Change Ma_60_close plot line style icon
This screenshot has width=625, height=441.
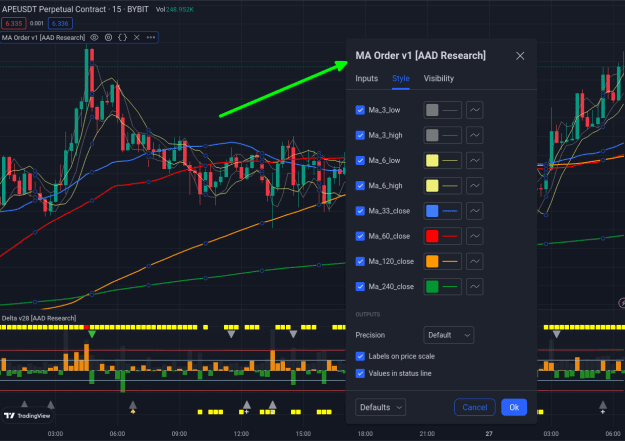475,236
